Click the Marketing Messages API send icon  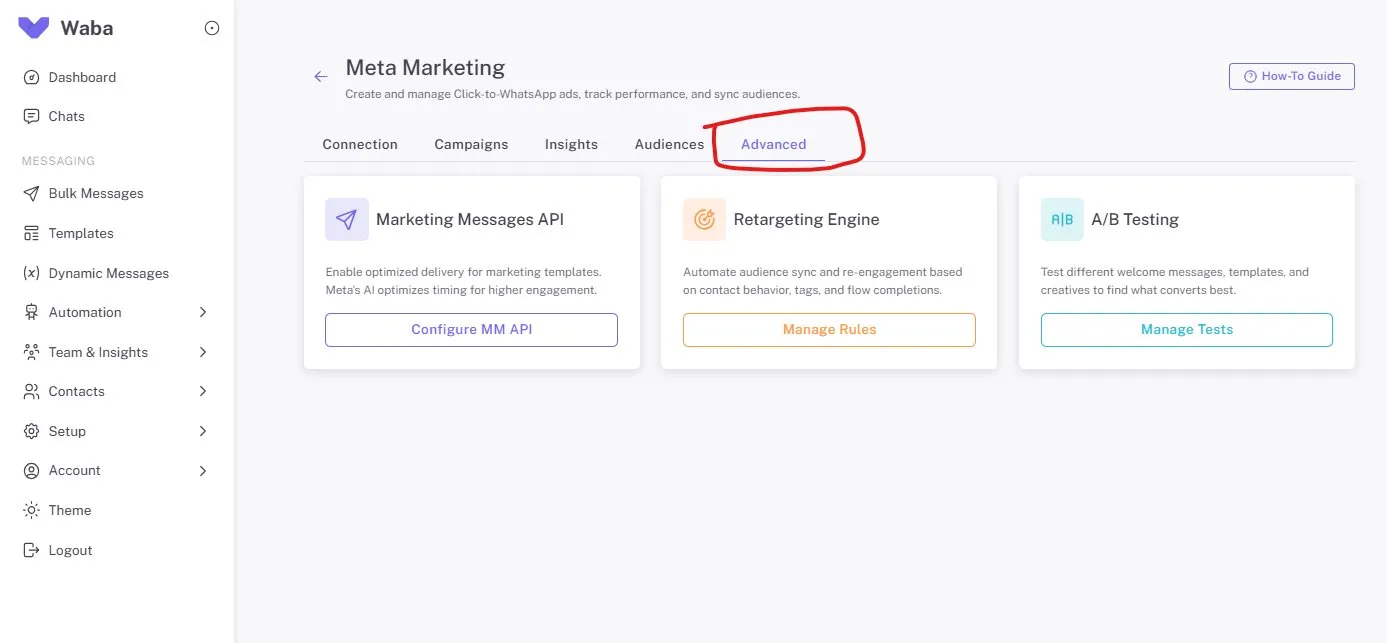(x=347, y=219)
